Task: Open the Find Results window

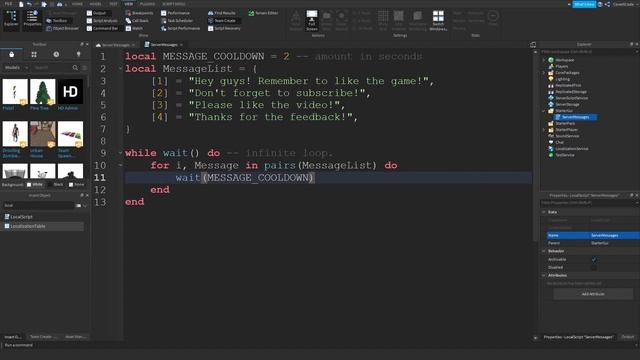Action: pyautogui.click(x=222, y=13)
